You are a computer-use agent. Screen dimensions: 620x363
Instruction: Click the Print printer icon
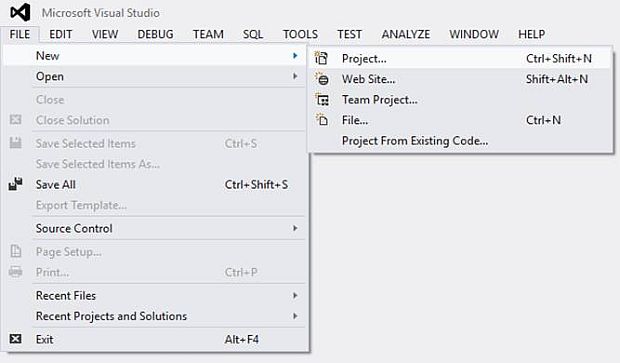(x=16, y=272)
